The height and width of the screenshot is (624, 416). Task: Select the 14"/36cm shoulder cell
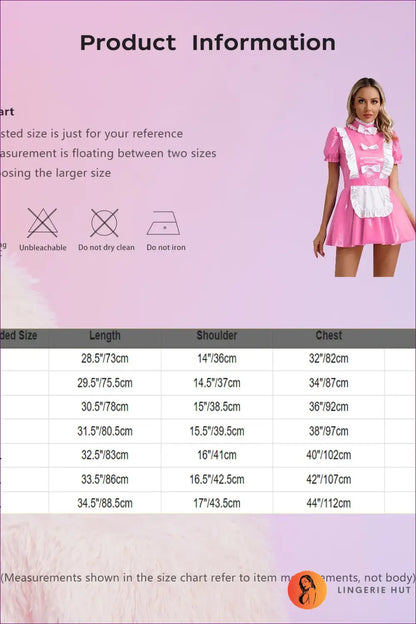tap(217, 359)
